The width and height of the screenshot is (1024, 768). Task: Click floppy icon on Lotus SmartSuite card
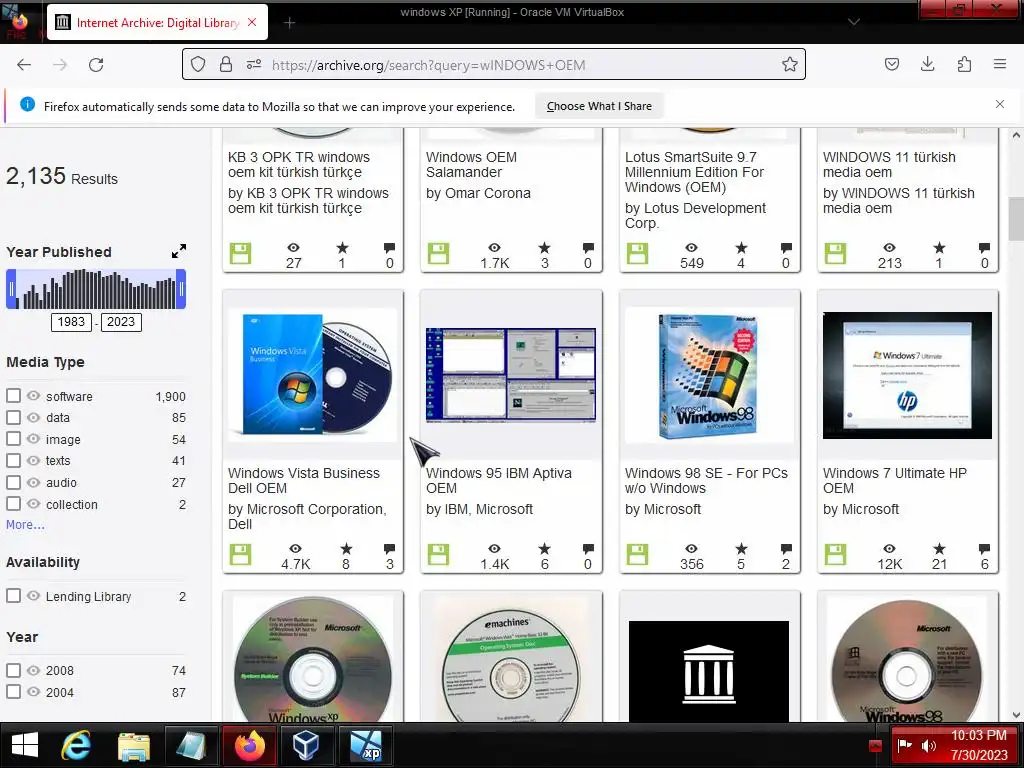[637, 253]
